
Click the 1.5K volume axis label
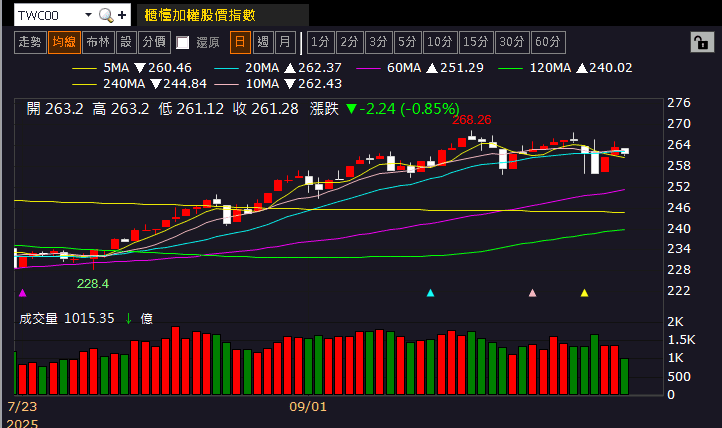(x=681, y=340)
